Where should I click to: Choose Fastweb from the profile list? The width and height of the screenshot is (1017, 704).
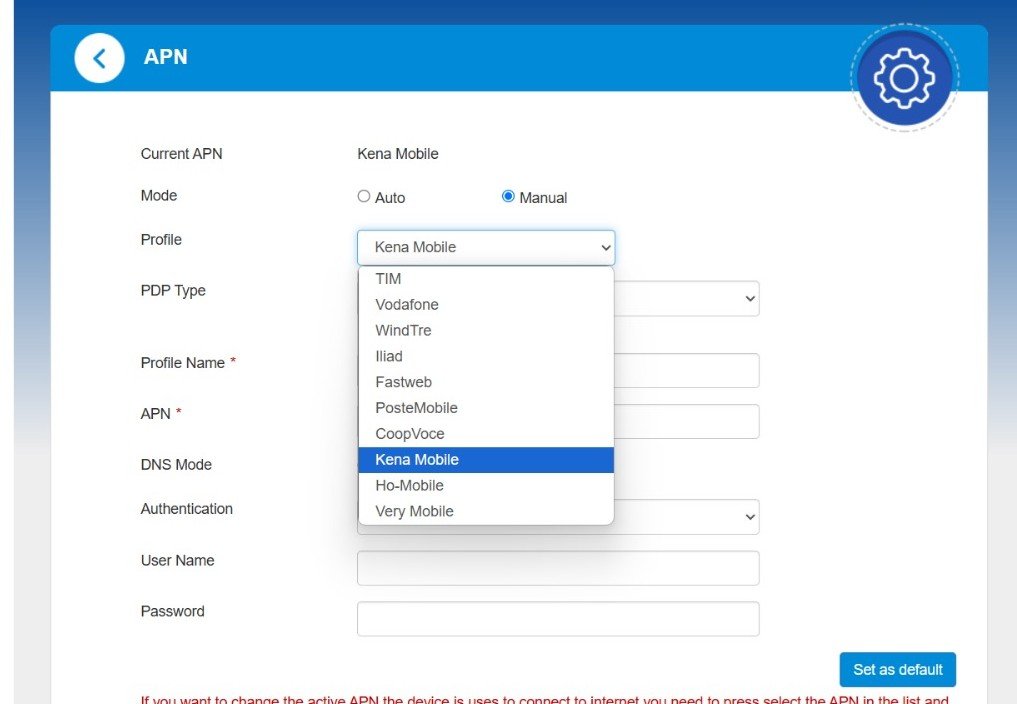point(486,382)
